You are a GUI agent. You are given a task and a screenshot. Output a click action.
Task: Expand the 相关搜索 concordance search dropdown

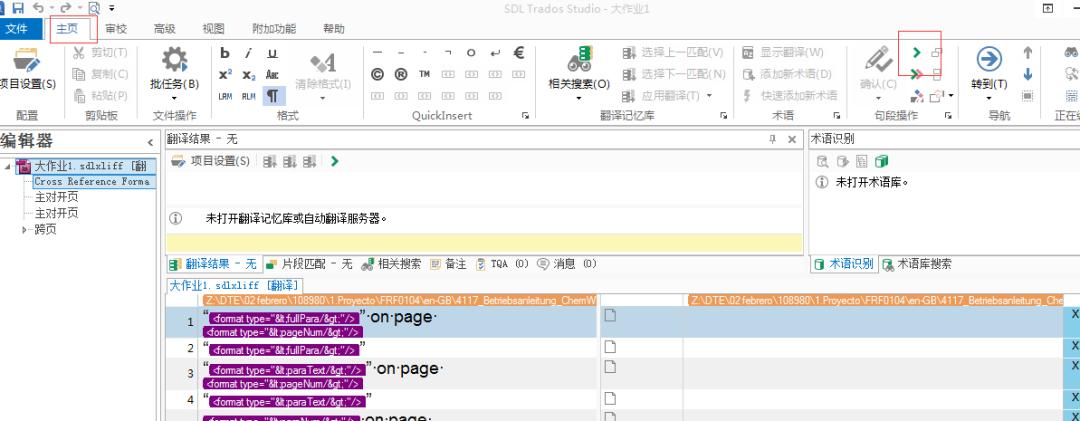pos(579,98)
